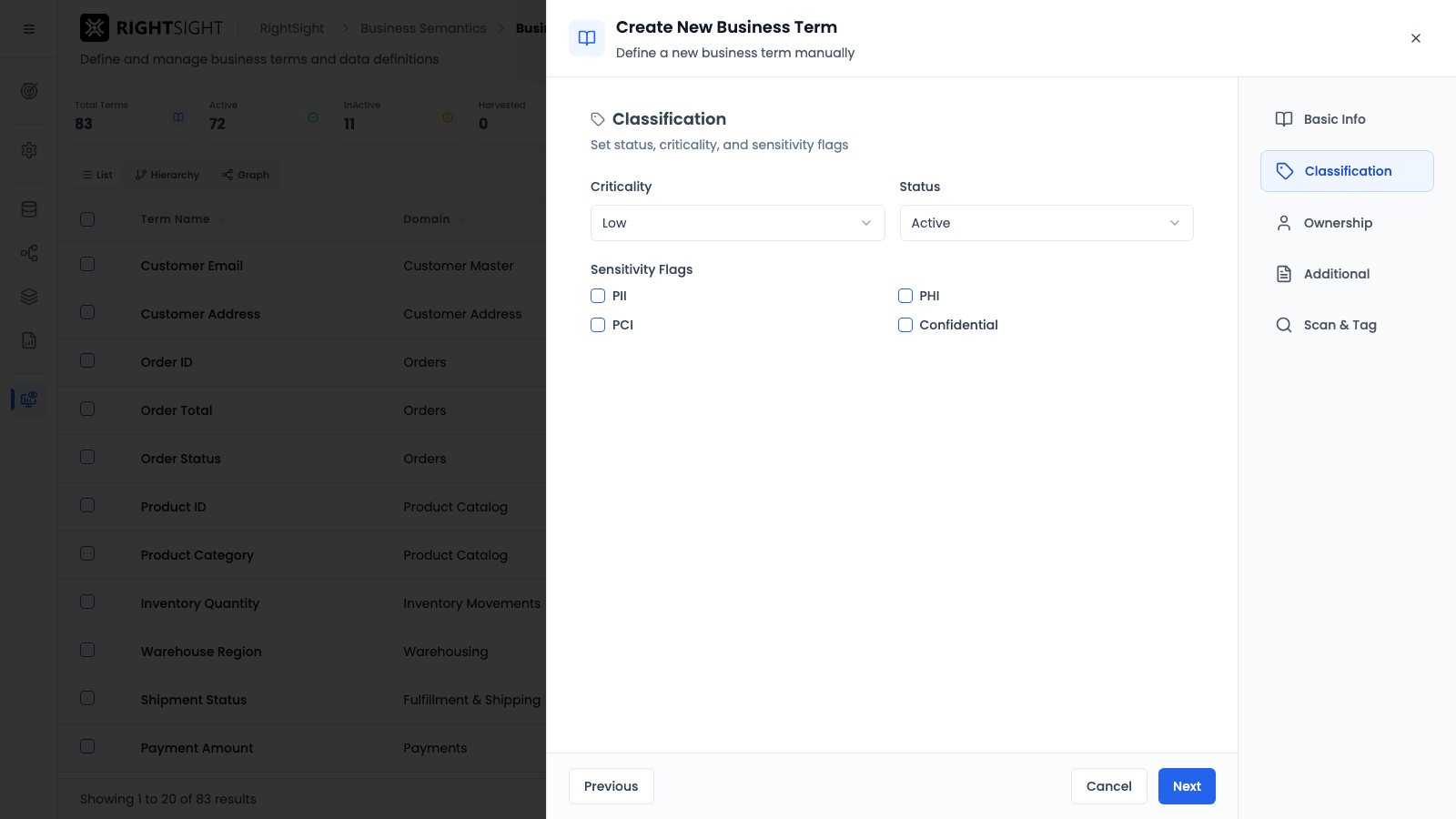Click the Active card check icon
The height and width of the screenshot is (819, 1456).
313,117
